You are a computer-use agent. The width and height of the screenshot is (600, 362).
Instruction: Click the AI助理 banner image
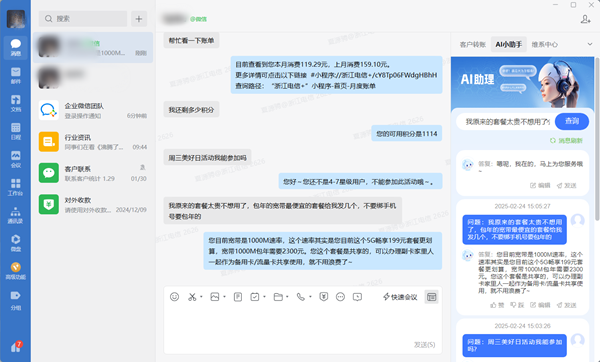point(522,82)
